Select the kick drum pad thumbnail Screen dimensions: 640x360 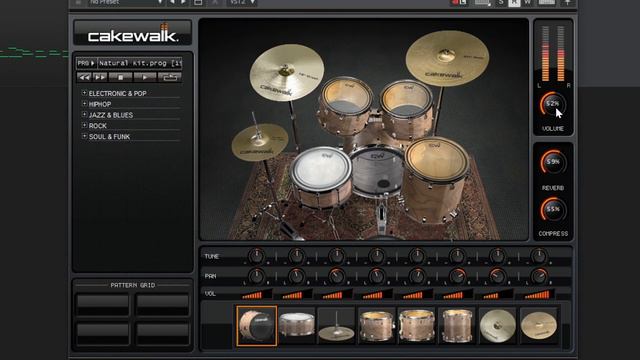point(256,326)
